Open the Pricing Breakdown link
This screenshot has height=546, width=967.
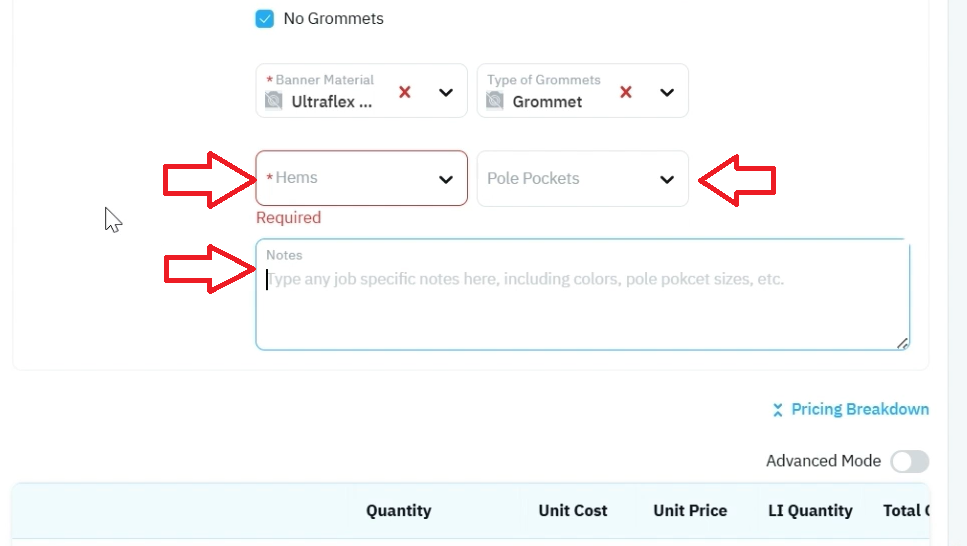click(860, 409)
